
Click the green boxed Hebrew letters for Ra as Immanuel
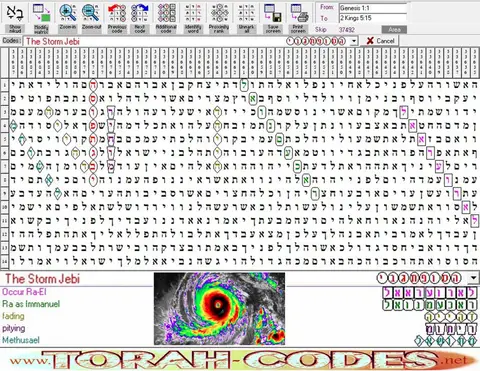tap(430, 305)
